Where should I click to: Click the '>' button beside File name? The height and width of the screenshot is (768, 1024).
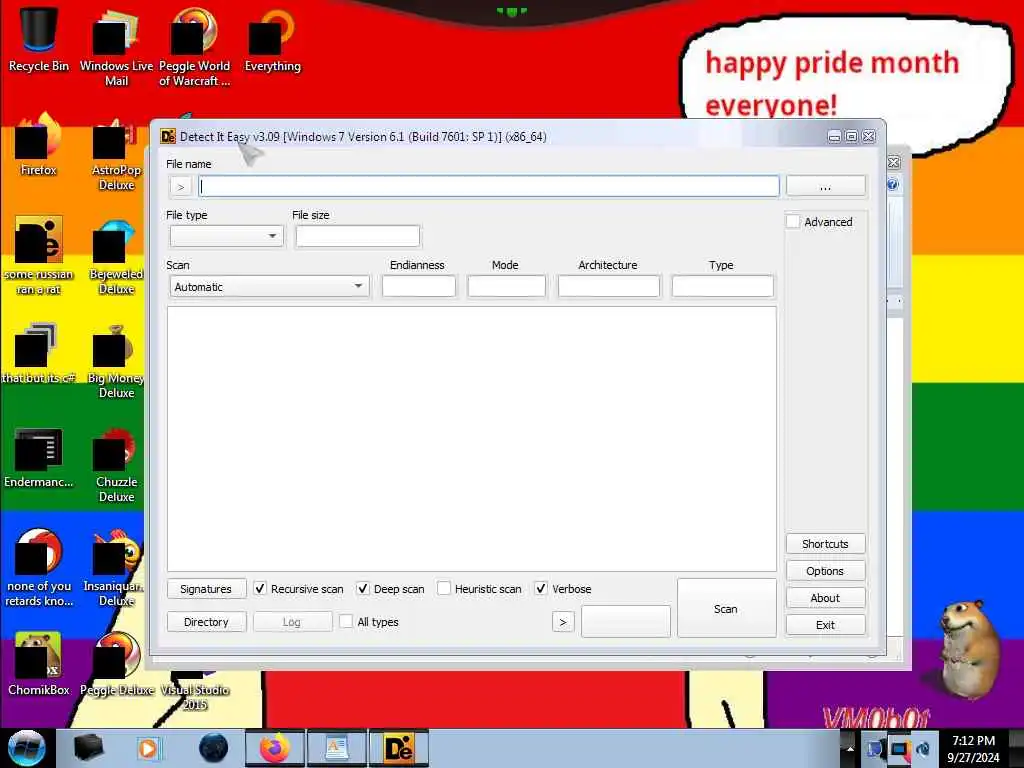click(180, 187)
